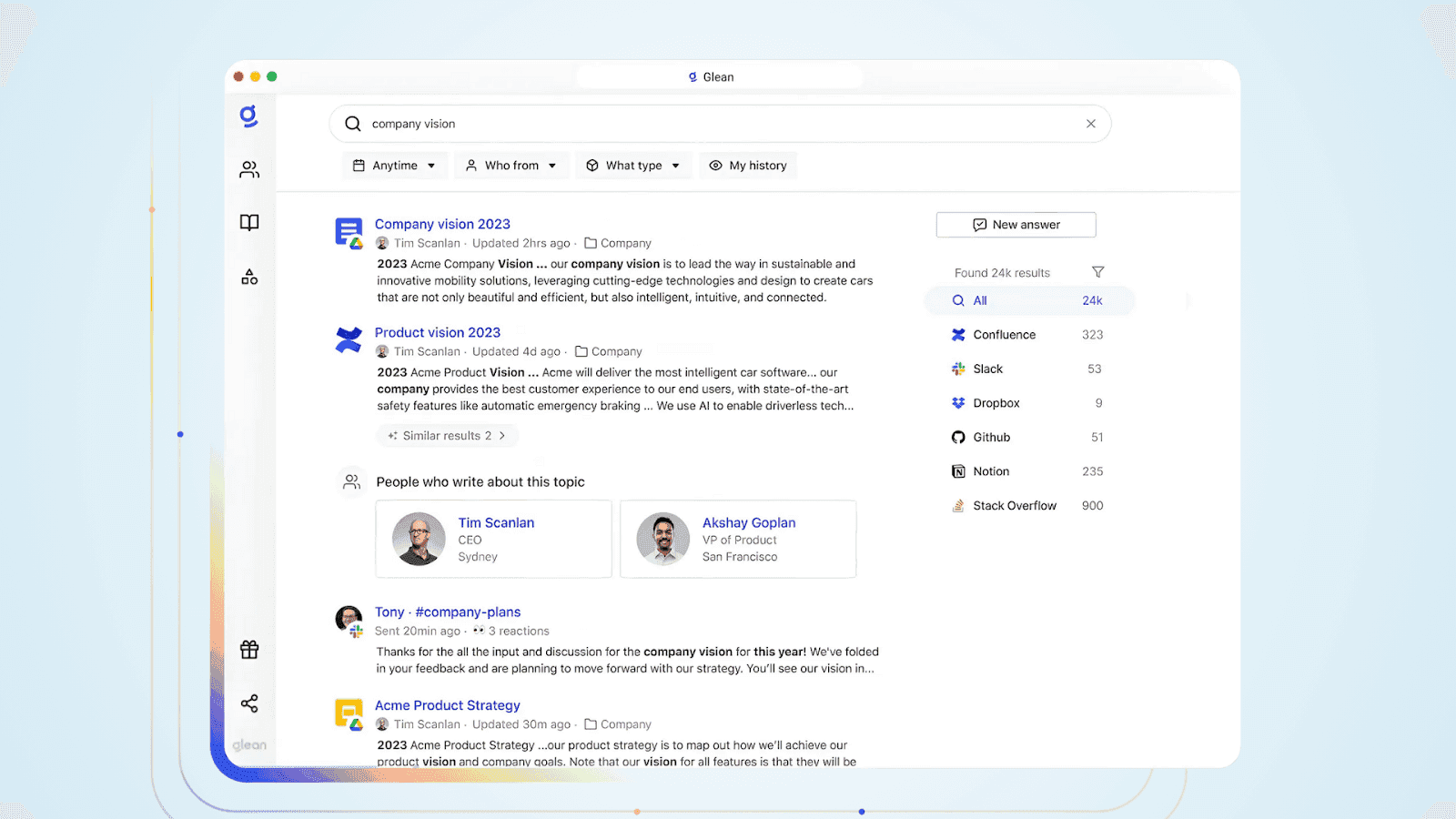
Task: Open the What type filter dropdown
Action: (x=633, y=166)
